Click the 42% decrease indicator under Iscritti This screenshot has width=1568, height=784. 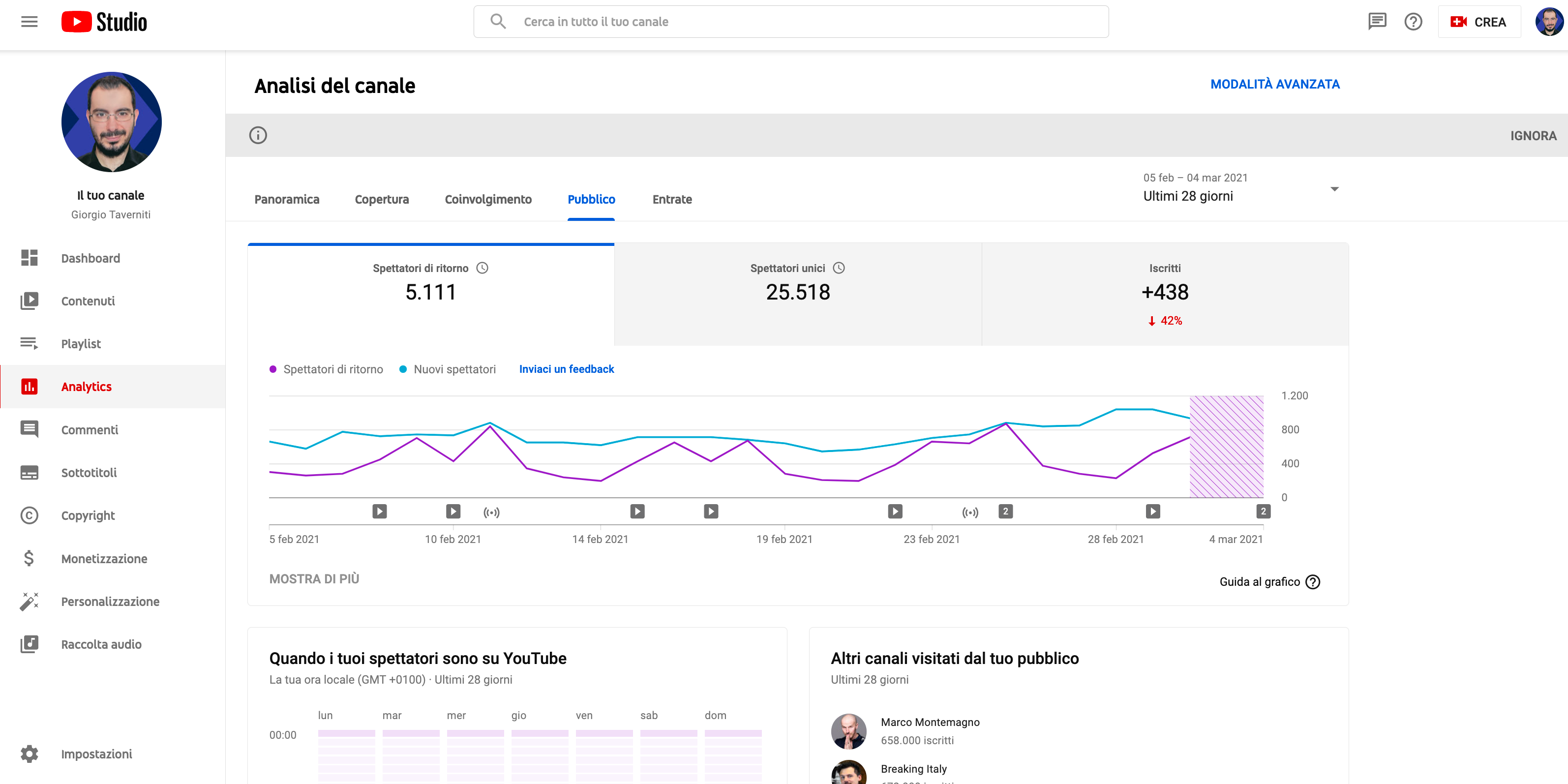point(1165,321)
